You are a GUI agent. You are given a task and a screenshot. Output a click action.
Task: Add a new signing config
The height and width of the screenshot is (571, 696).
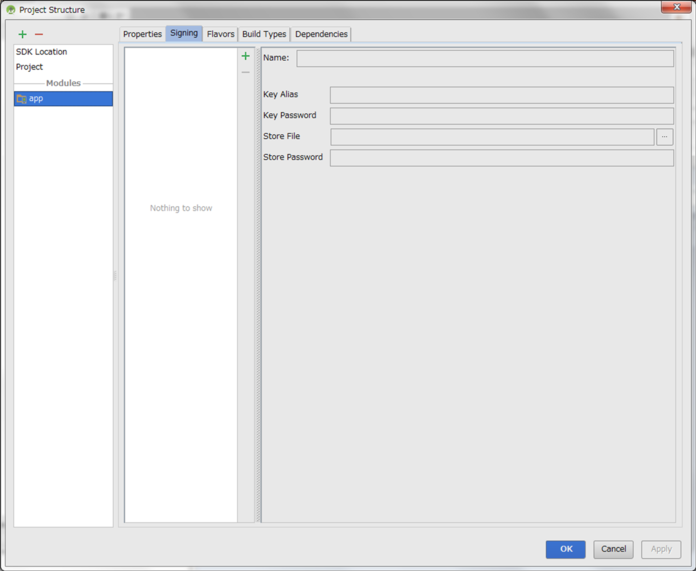pos(246,56)
